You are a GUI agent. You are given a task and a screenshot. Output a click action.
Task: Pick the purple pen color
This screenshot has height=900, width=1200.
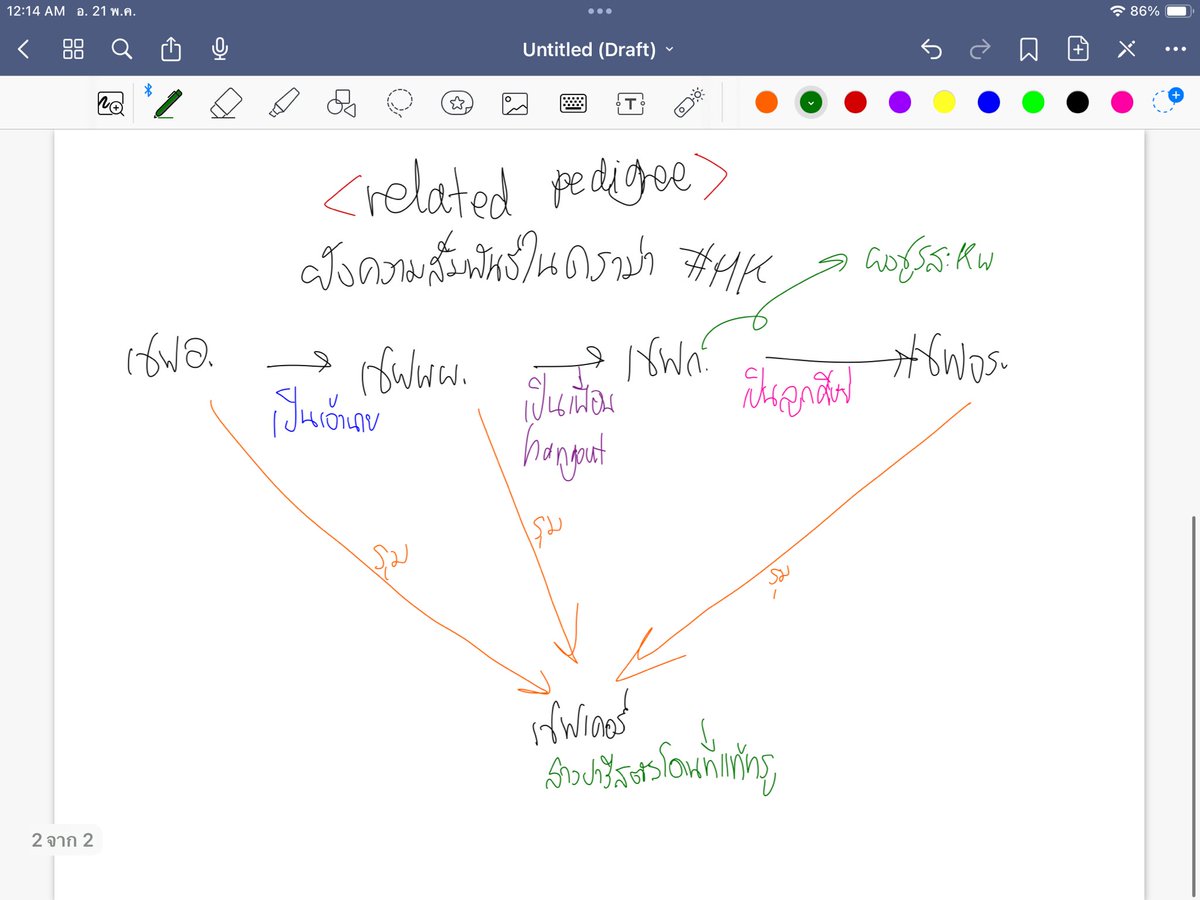[900, 102]
